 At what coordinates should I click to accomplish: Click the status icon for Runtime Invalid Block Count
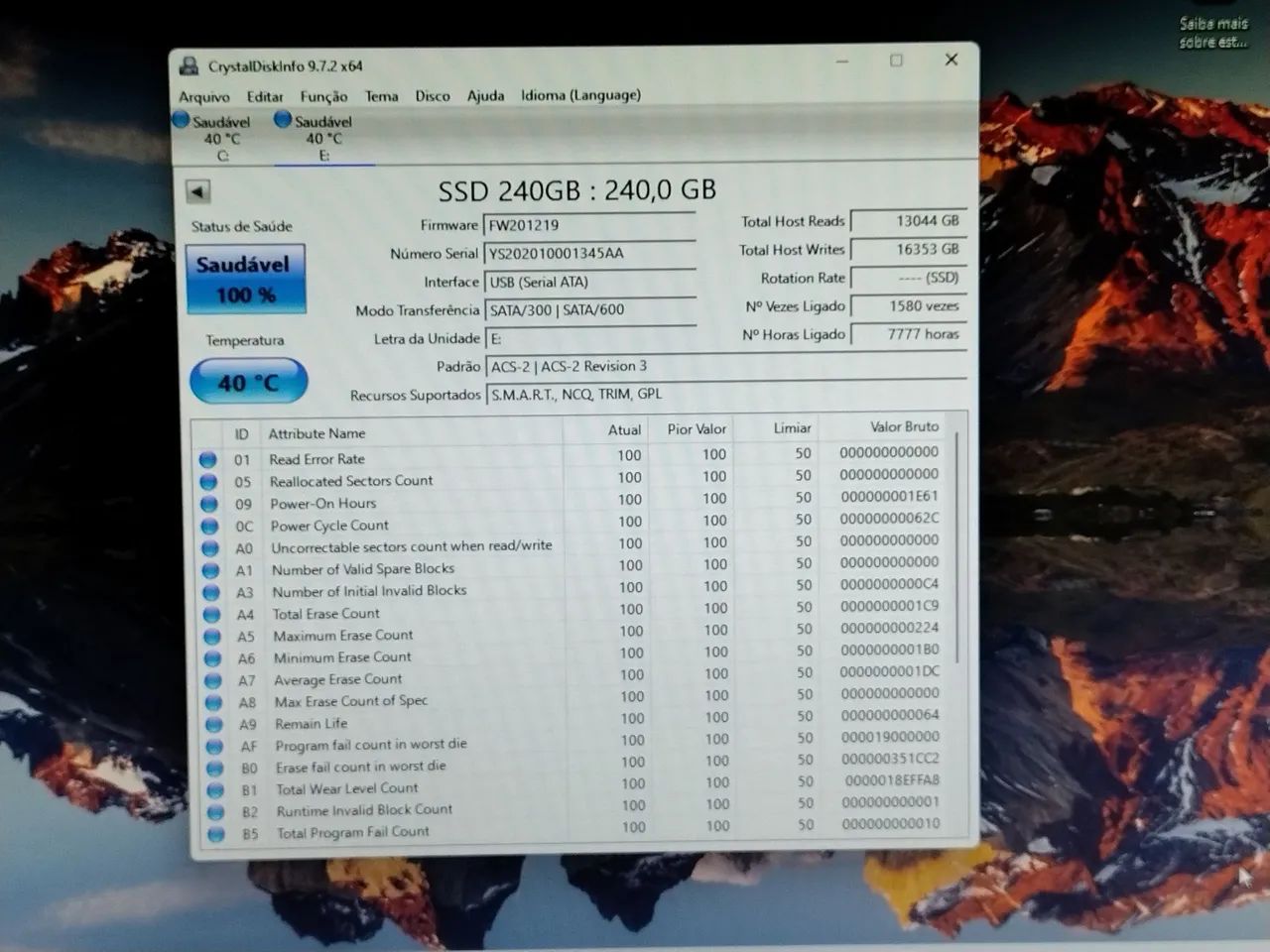point(215,812)
